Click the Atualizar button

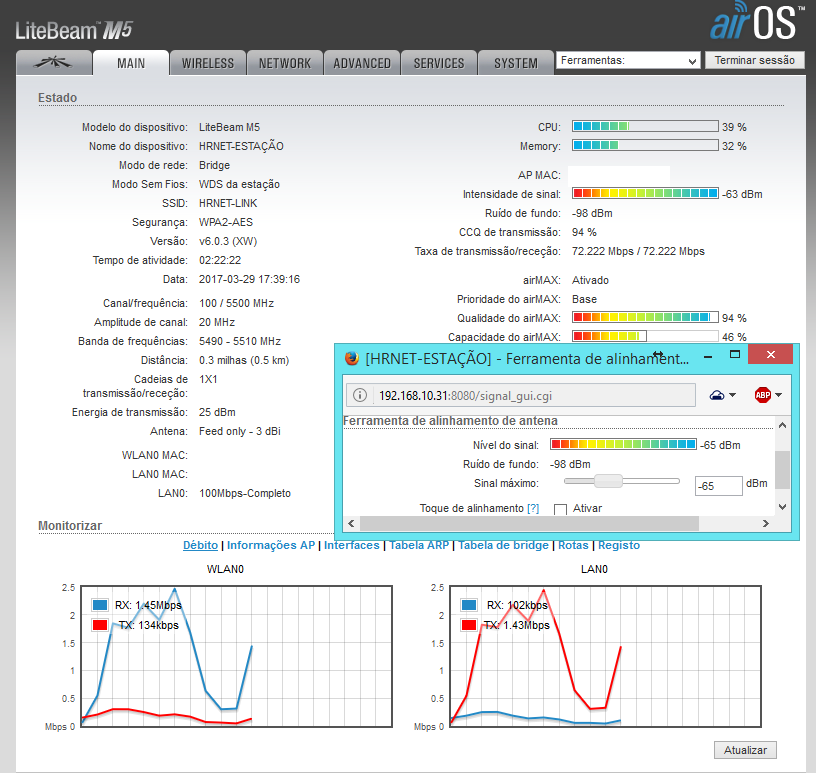pos(745,750)
